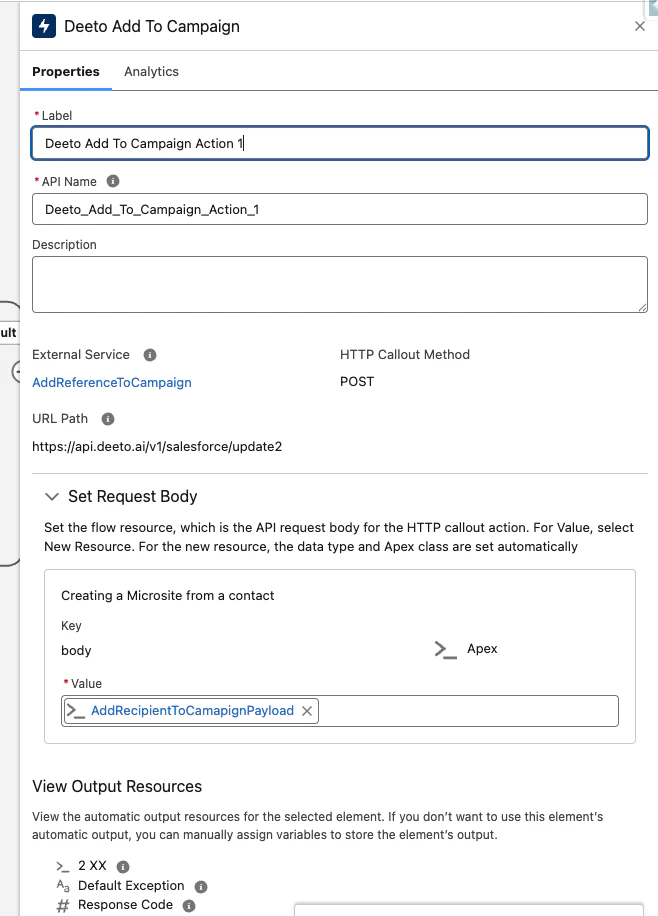The image size is (658, 916).
Task: Click the HTTP Callout Method label
Action: click(405, 355)
